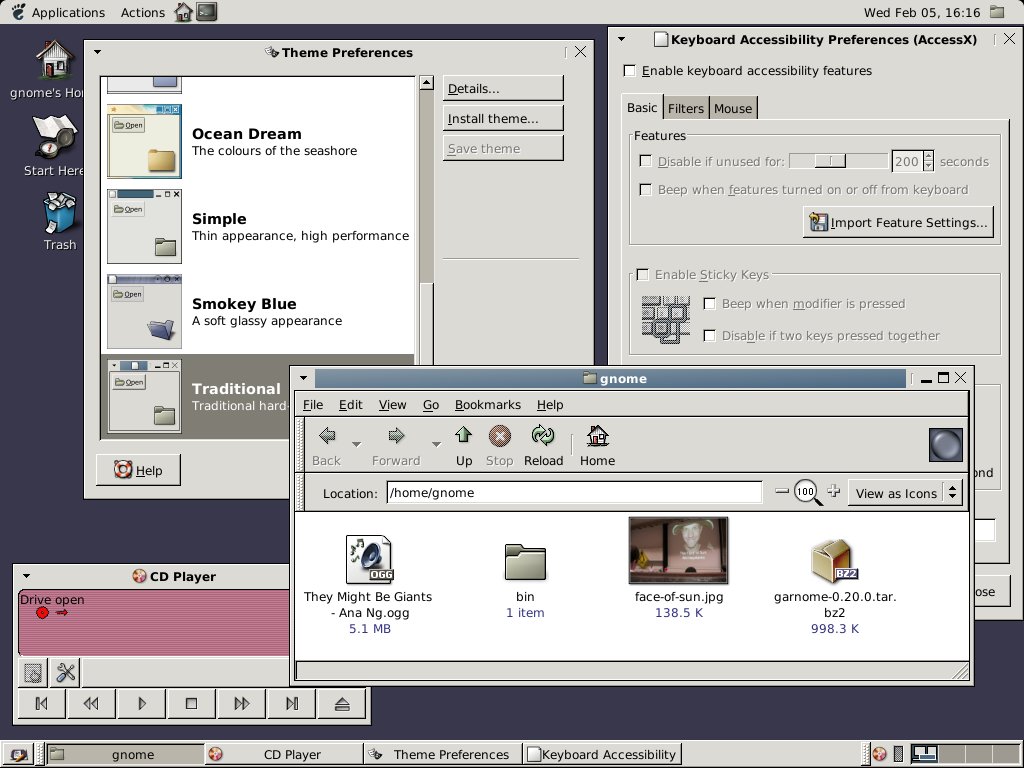Toggle Disable if unused for checkbox
Image resolution: width=1024 pixels, height=768 pixels.
[x=646, y=161]
